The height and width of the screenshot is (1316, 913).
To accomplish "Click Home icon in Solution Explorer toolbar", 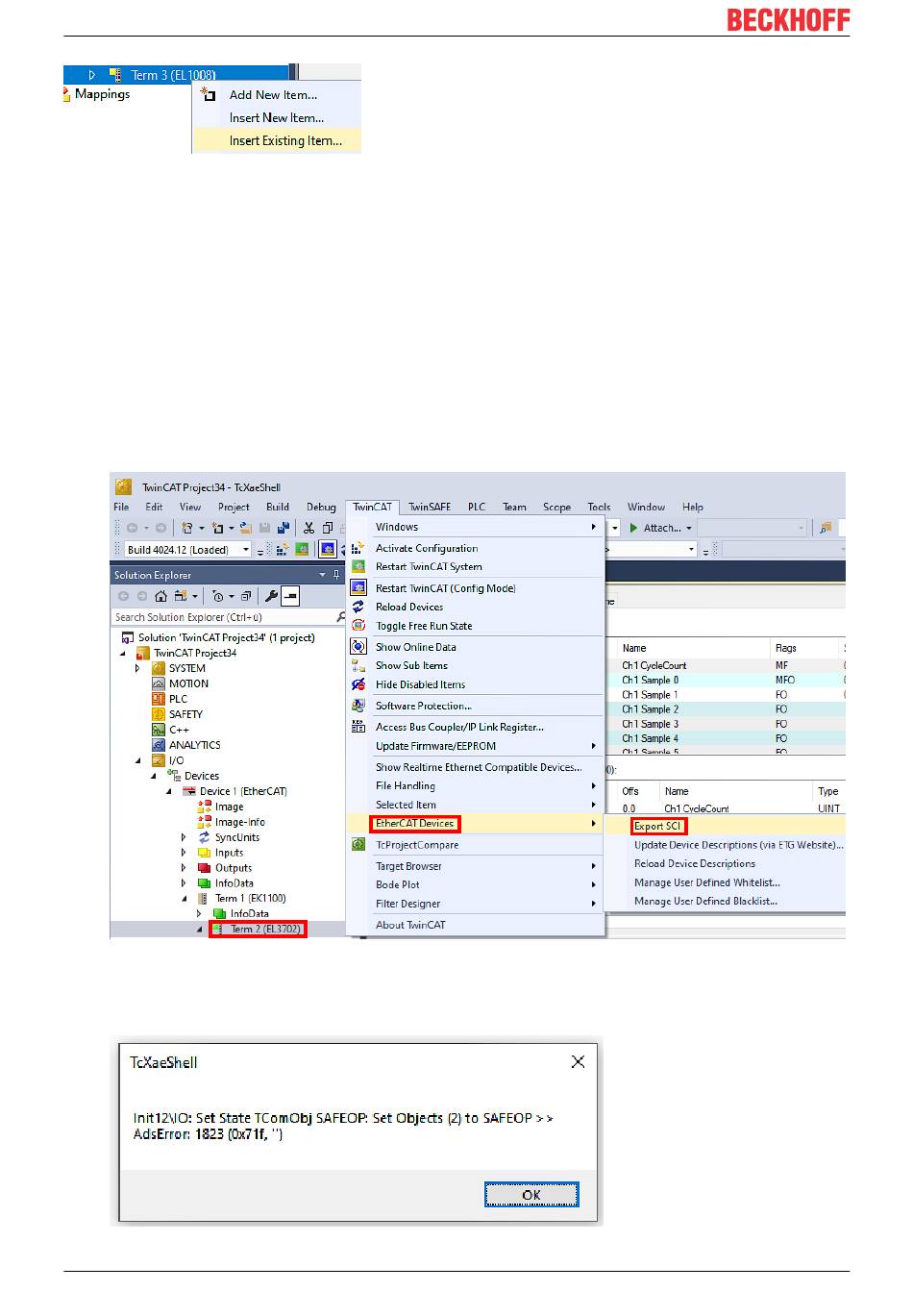I will pyautogui.click(x=160, y=596).
